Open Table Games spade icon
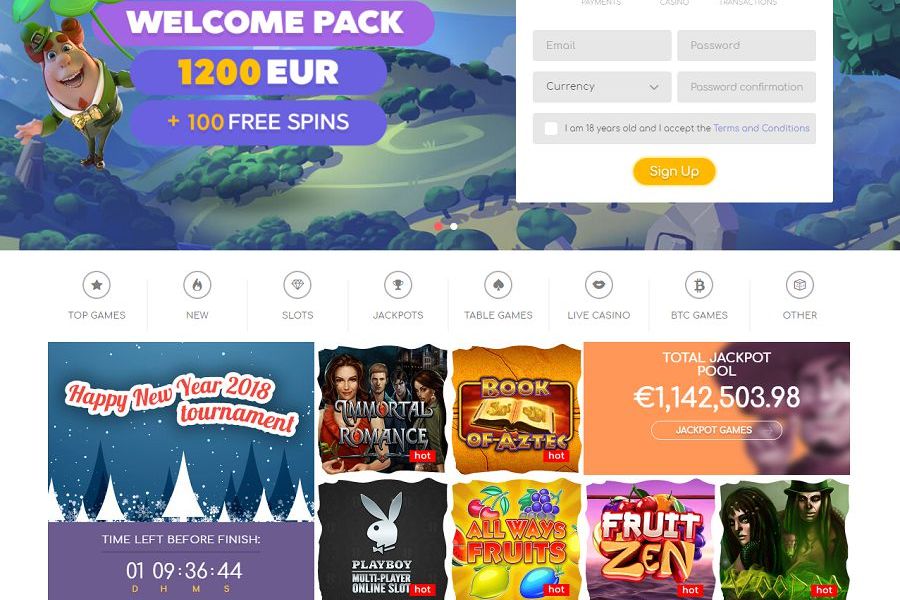Viewport: 900px width, 600px height. (498, 285)
